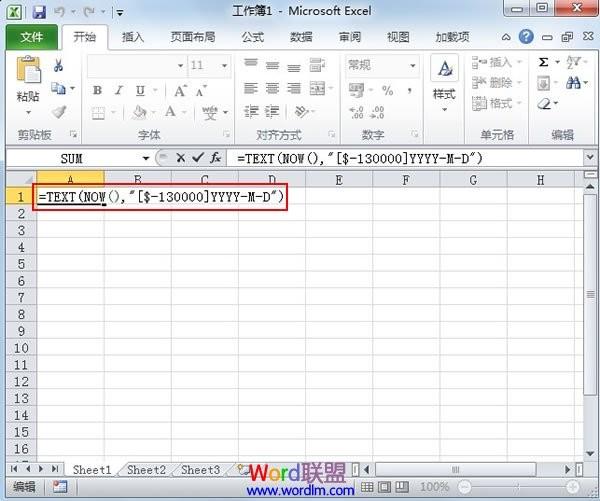The image size is (600, 501).
Task: Click the Sort and Filter icon
Action: tap(573, 62)
